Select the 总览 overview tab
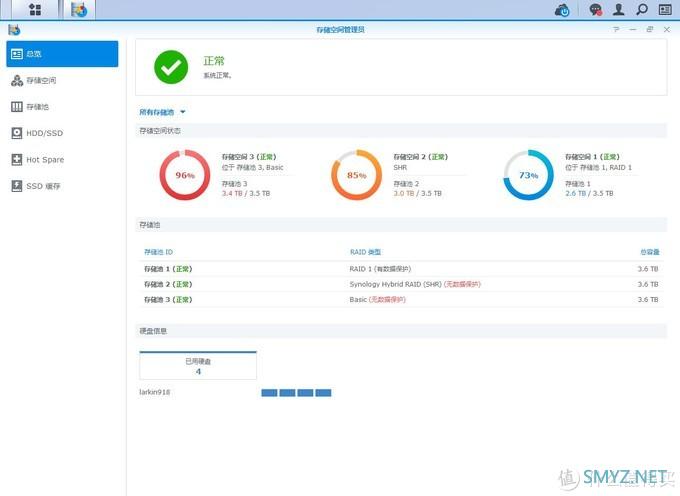Screen dimensions: 680x496 pos(62,54)
